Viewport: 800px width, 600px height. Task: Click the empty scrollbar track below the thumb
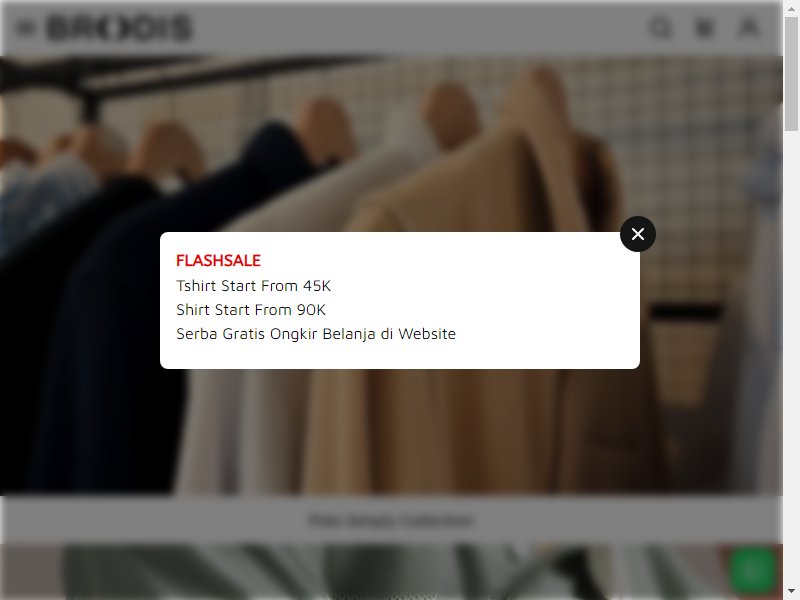click(x=791, y=357)
